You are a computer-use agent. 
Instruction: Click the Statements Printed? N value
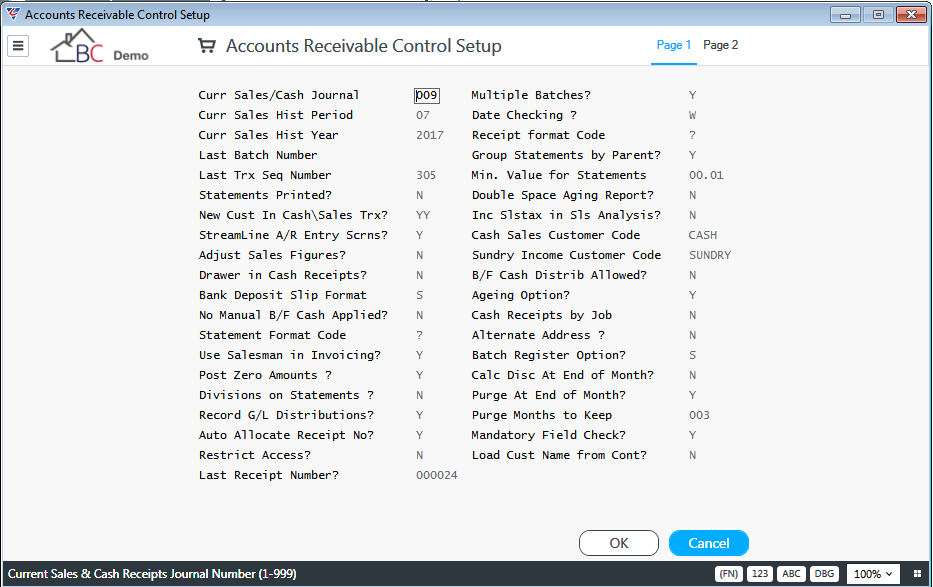pos(419,195)
